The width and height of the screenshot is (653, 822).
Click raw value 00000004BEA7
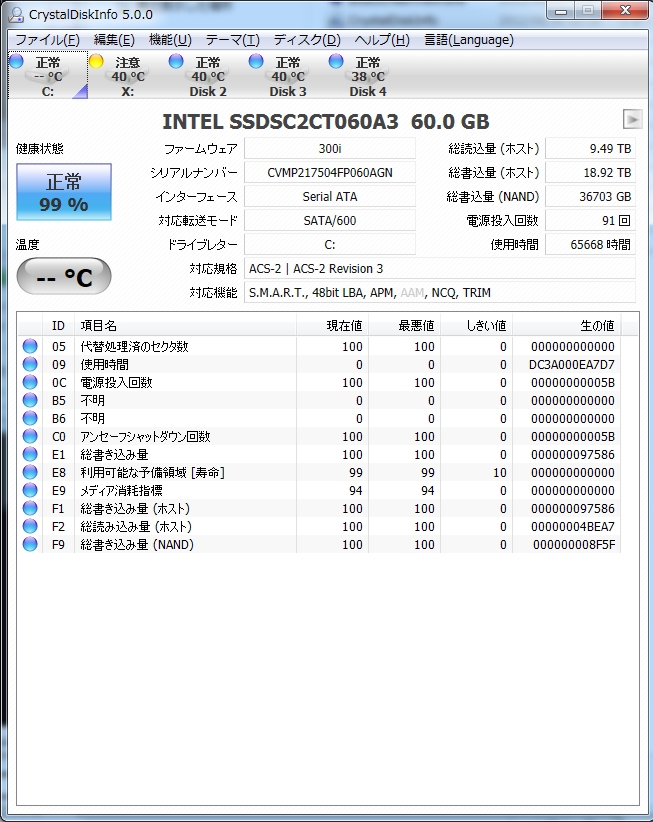572,526
